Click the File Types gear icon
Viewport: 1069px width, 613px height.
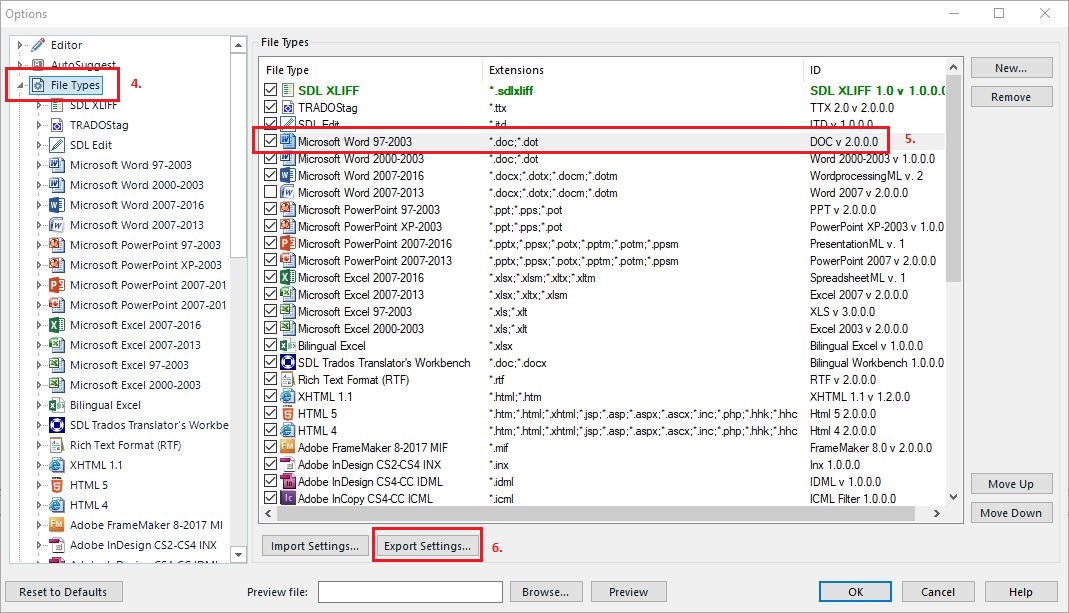click(38, 85)
